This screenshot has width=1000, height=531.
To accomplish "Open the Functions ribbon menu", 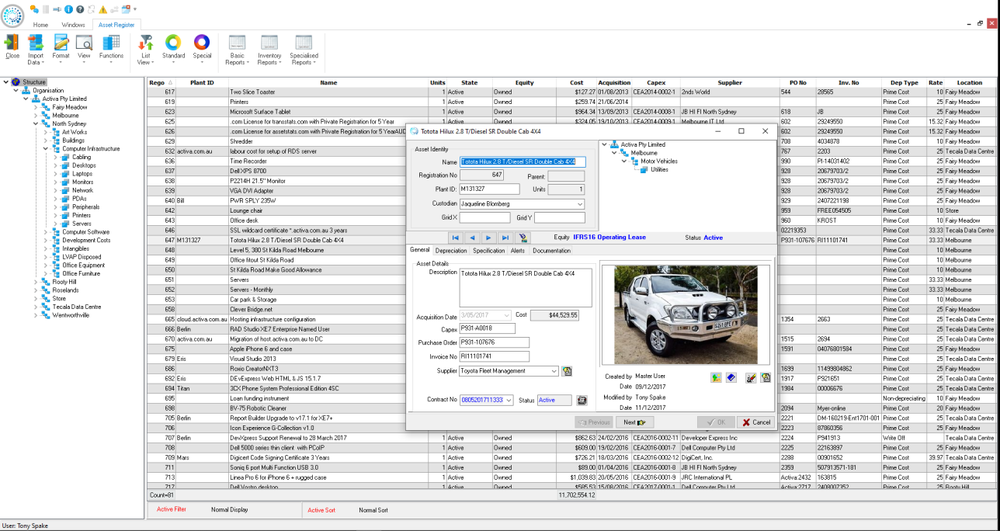I will pos(111,50).
